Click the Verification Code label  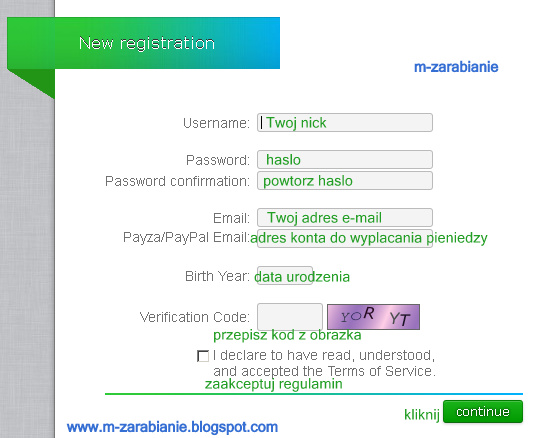[x=195, y=317]
